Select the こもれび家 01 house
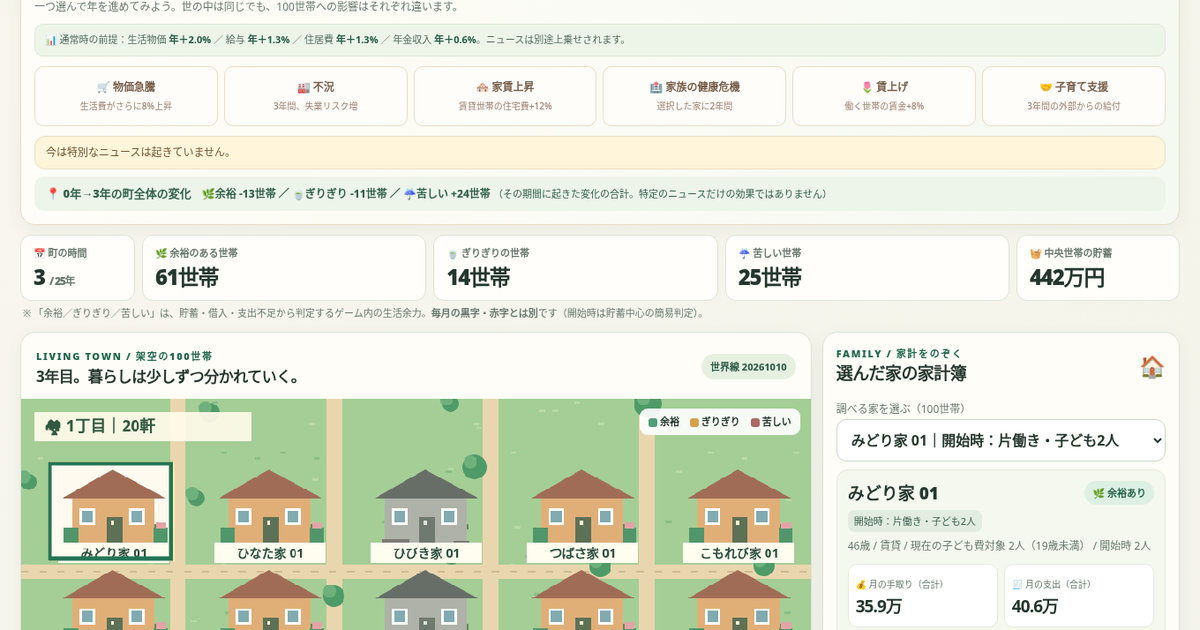The image size is (1200, 630). (x=739, y=515)
